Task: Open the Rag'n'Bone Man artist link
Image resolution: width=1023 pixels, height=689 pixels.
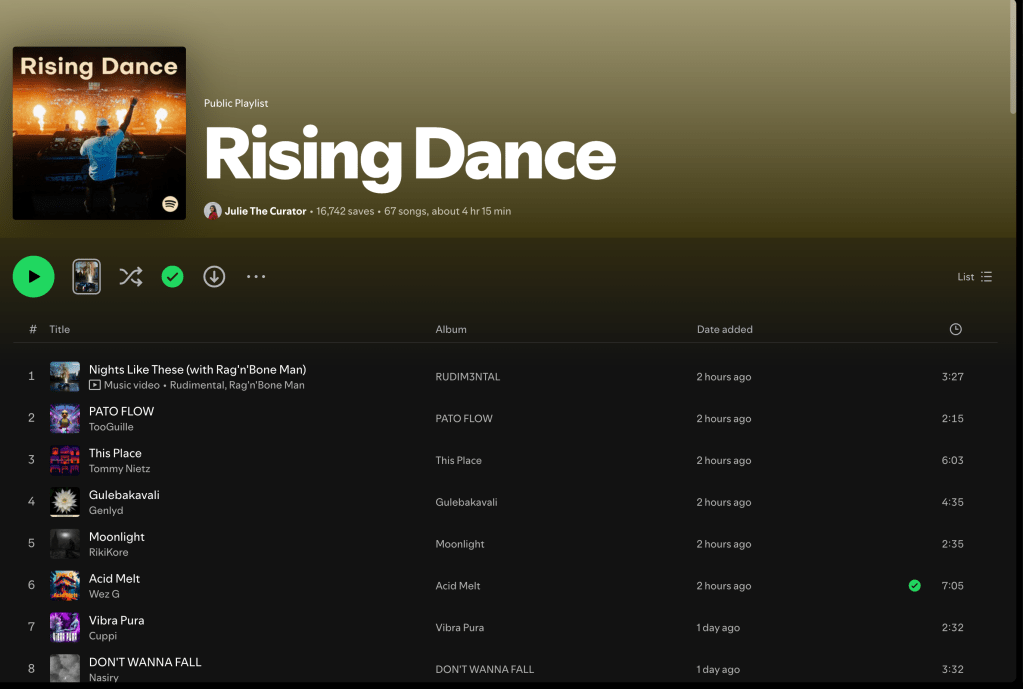Action: pyautogui.click(x=266, y=385)
